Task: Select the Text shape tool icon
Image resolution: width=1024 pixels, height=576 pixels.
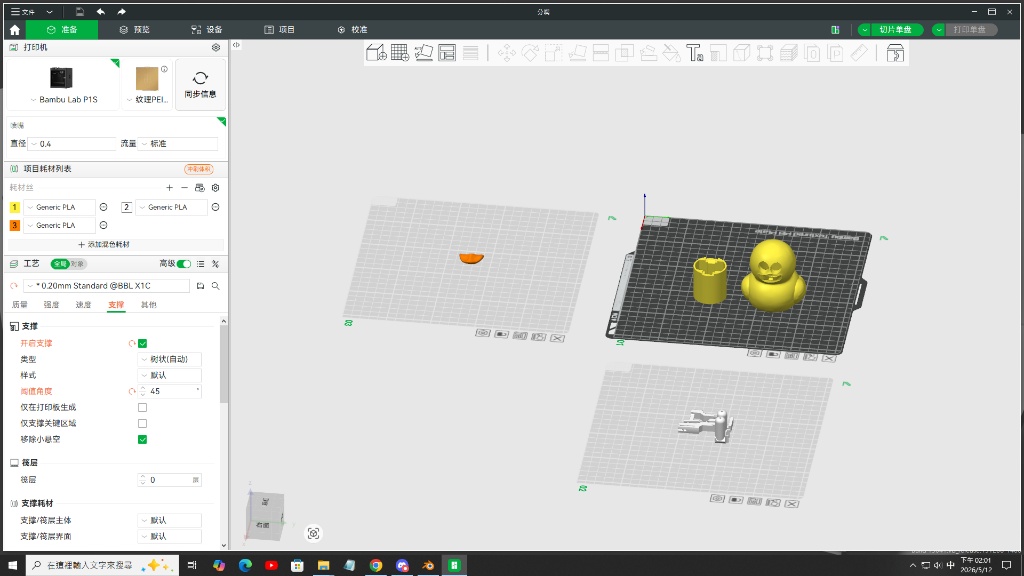Action: click(x=694, y=53)
